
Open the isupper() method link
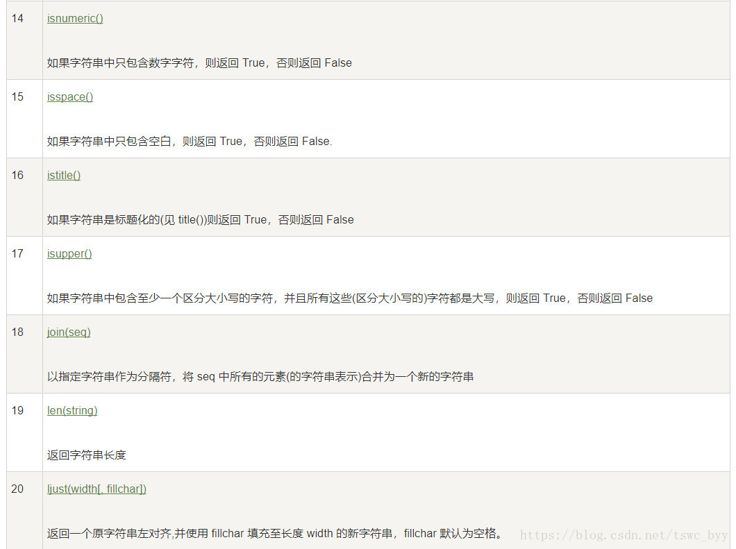69,253
